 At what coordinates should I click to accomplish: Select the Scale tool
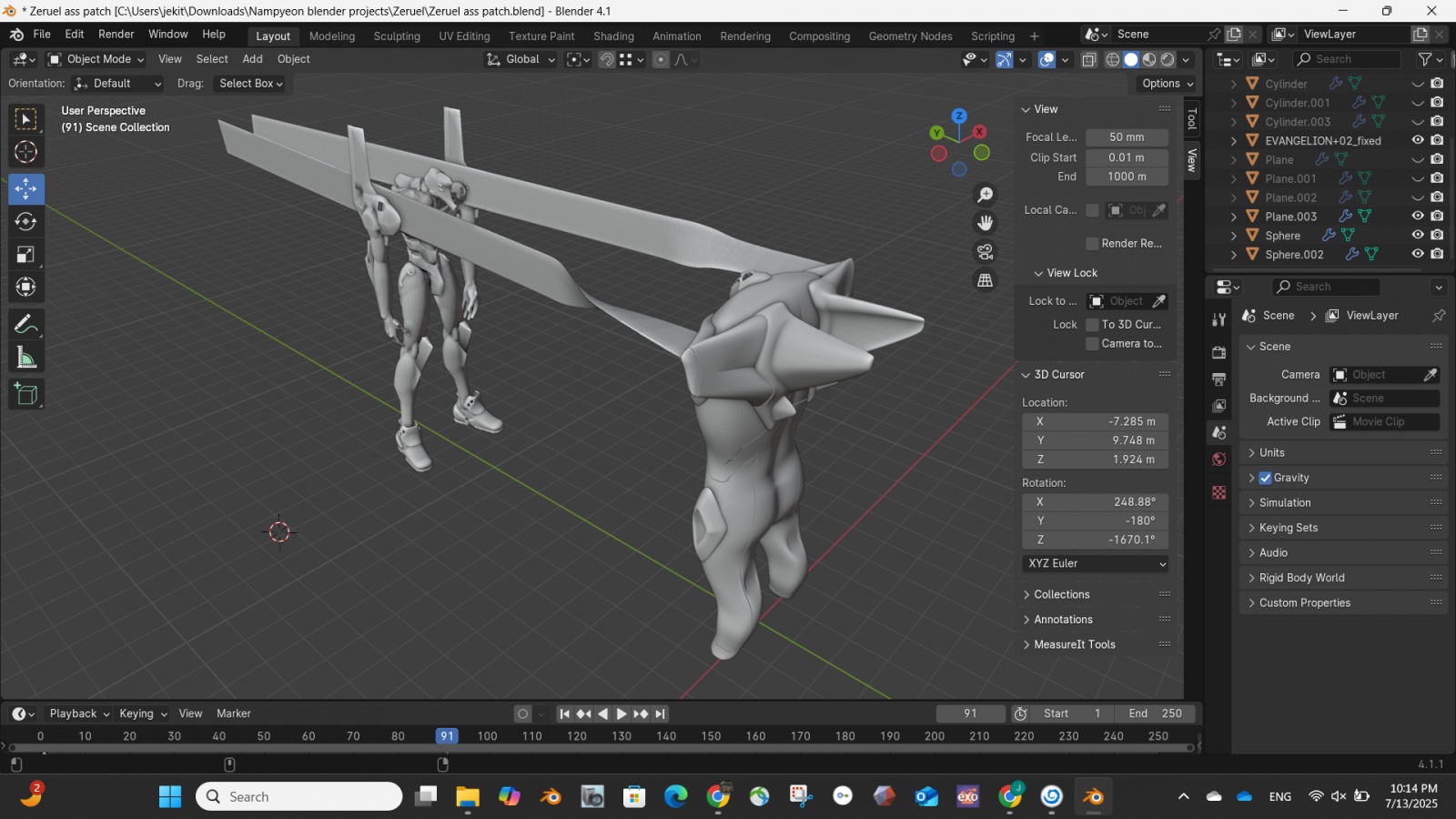click(x=25, y=255)
